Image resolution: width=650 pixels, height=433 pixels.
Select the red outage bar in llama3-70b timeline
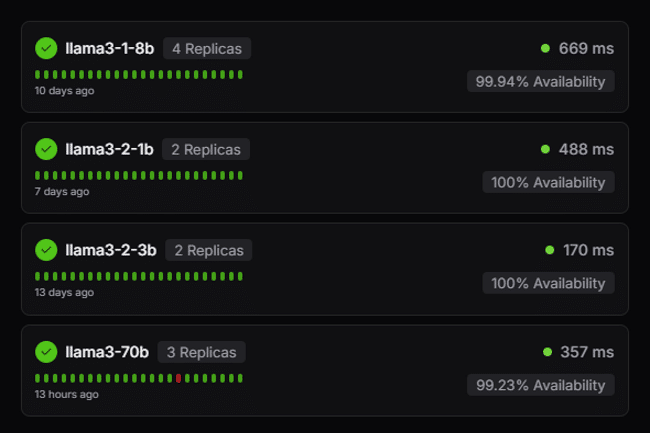178,378
